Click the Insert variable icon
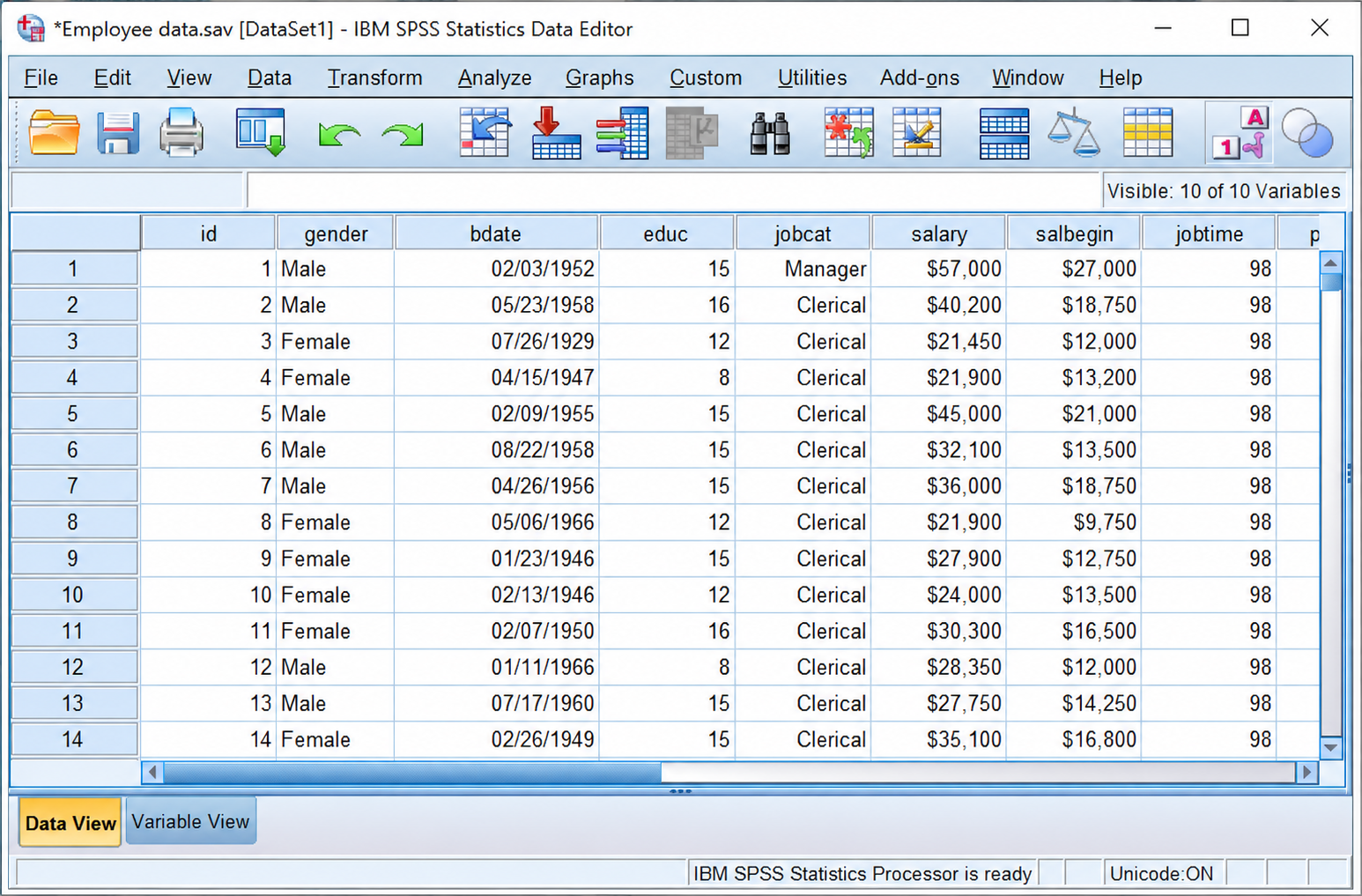 click(x=916, y=133)
